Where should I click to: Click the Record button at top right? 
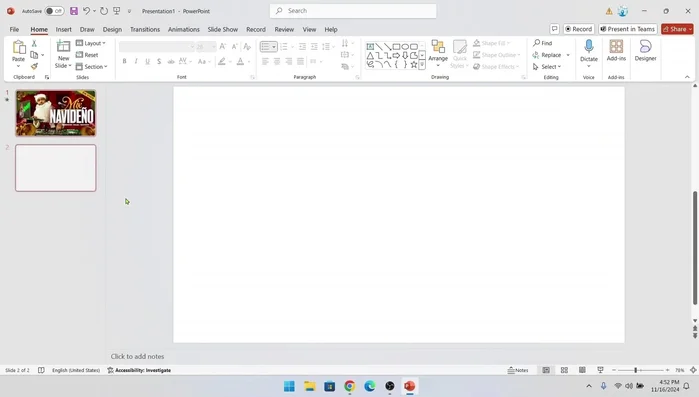[578, 29]
